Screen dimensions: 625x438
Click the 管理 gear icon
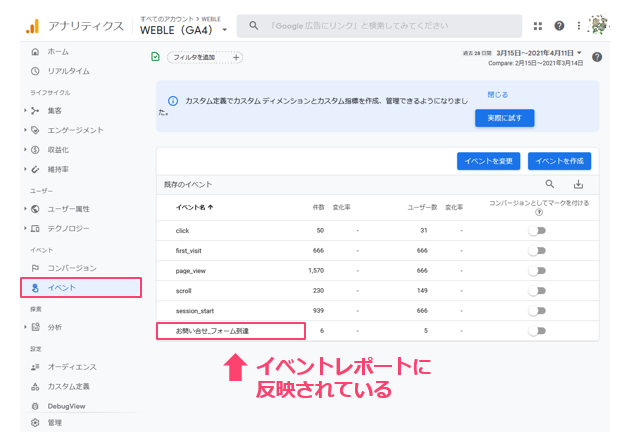(35, 422)
